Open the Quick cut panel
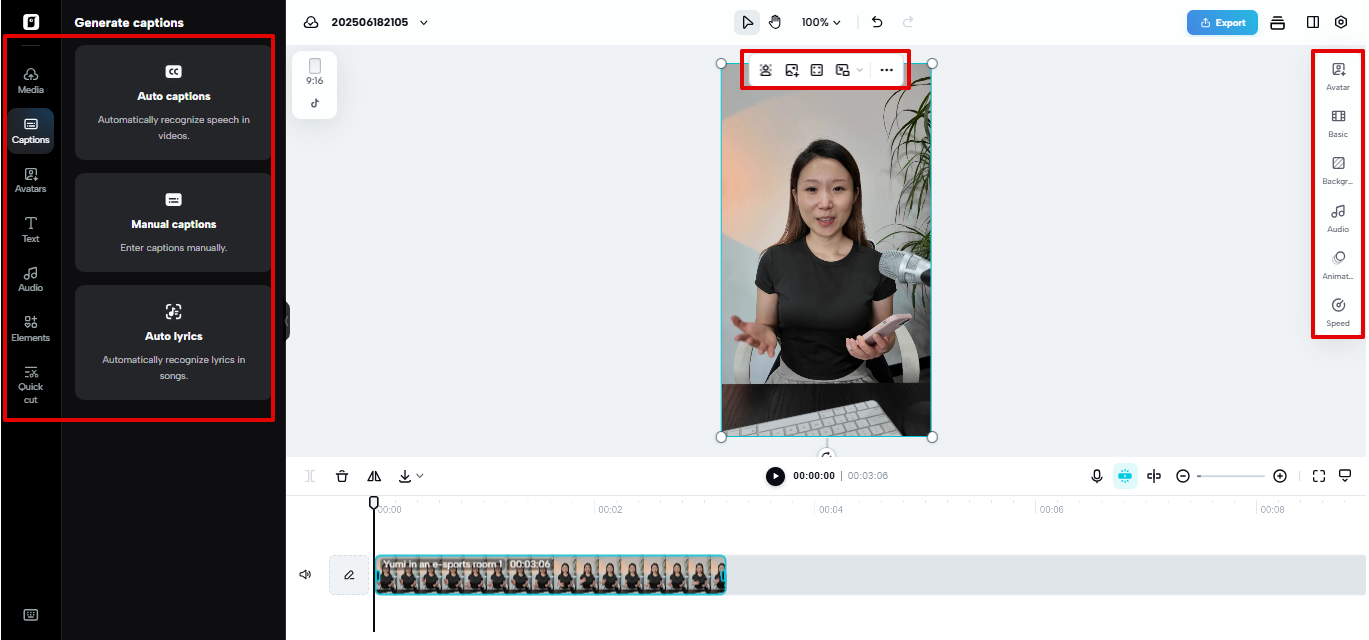 pos(30,385)
